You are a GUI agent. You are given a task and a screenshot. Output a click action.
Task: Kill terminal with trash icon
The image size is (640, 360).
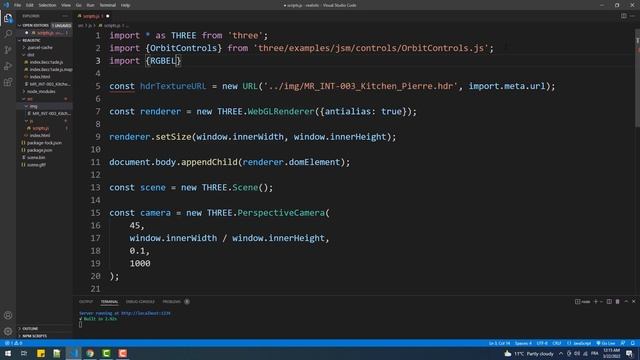[x=618, y=302]
